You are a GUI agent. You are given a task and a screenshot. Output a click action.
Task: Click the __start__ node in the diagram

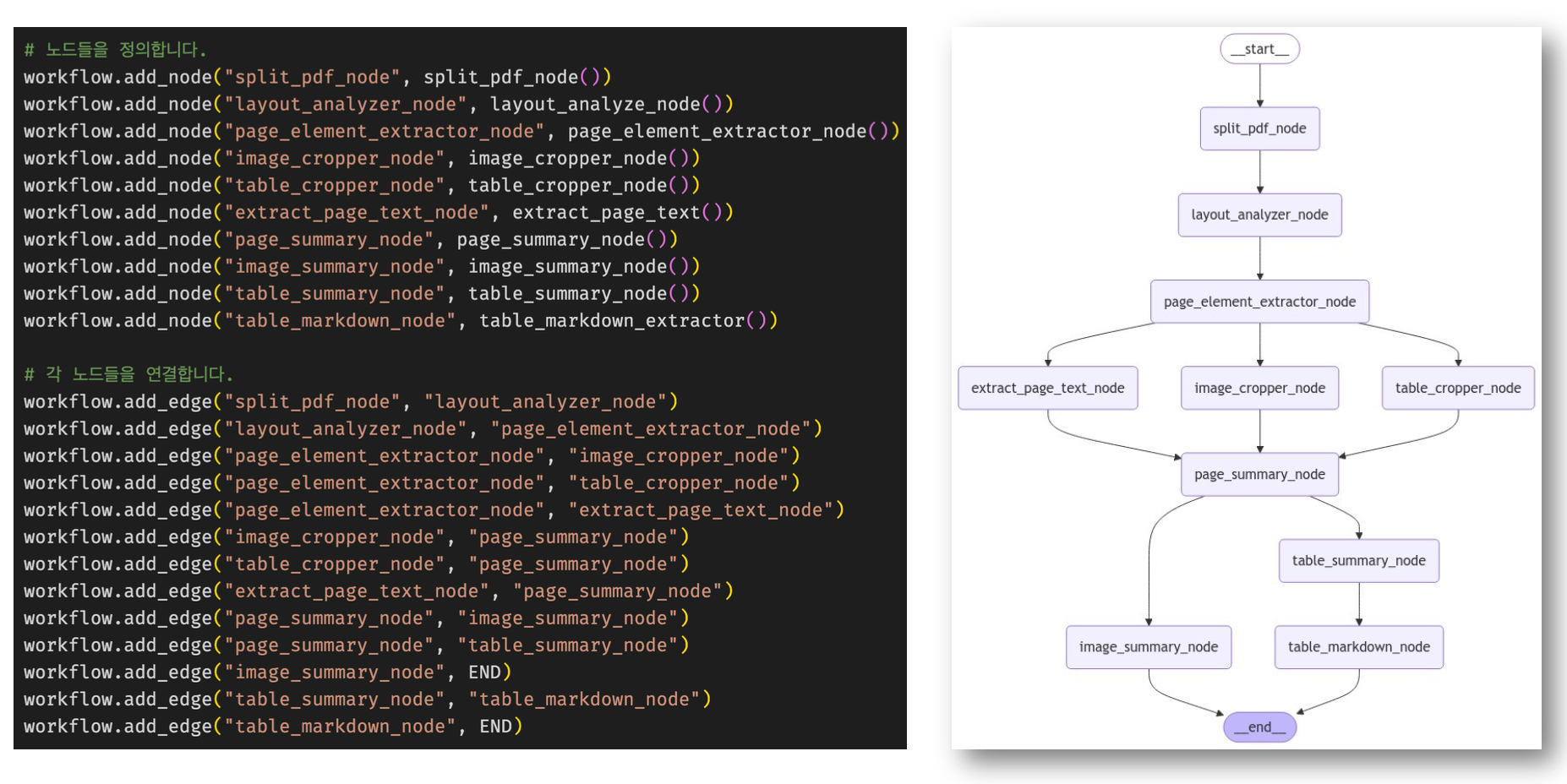pyautogui.click(x=1259, y=49)
